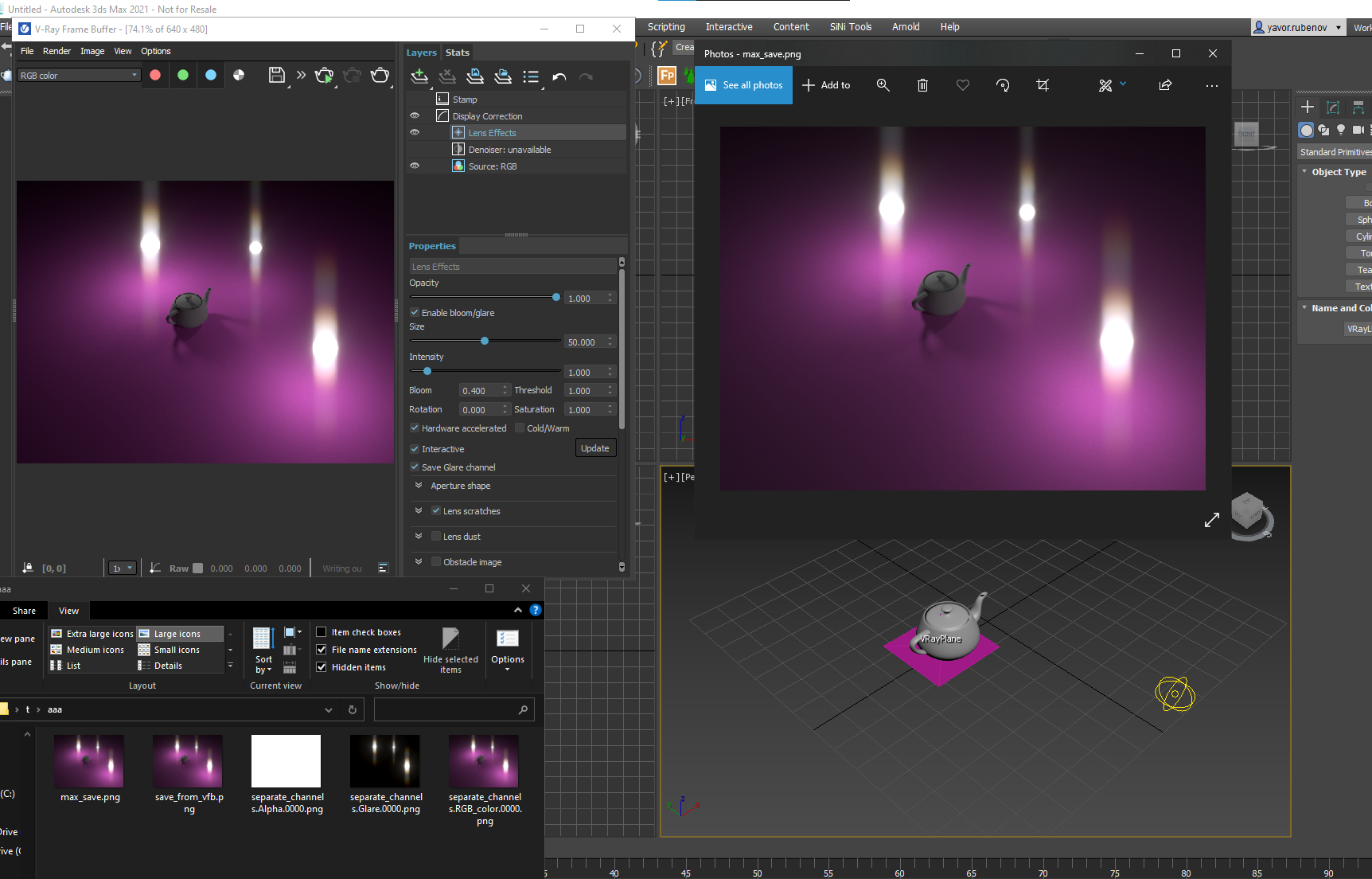
Task: Switch to the Stats tab
Action: tap(458, 53)
